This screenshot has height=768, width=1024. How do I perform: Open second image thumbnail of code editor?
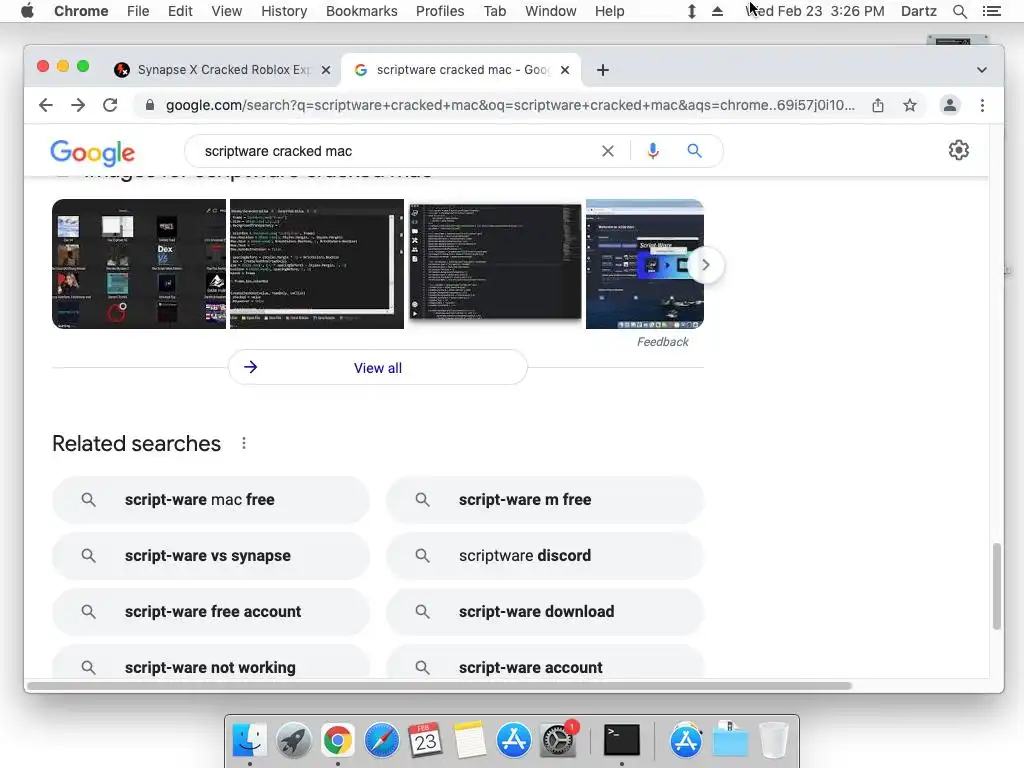(x=317, y=264)
